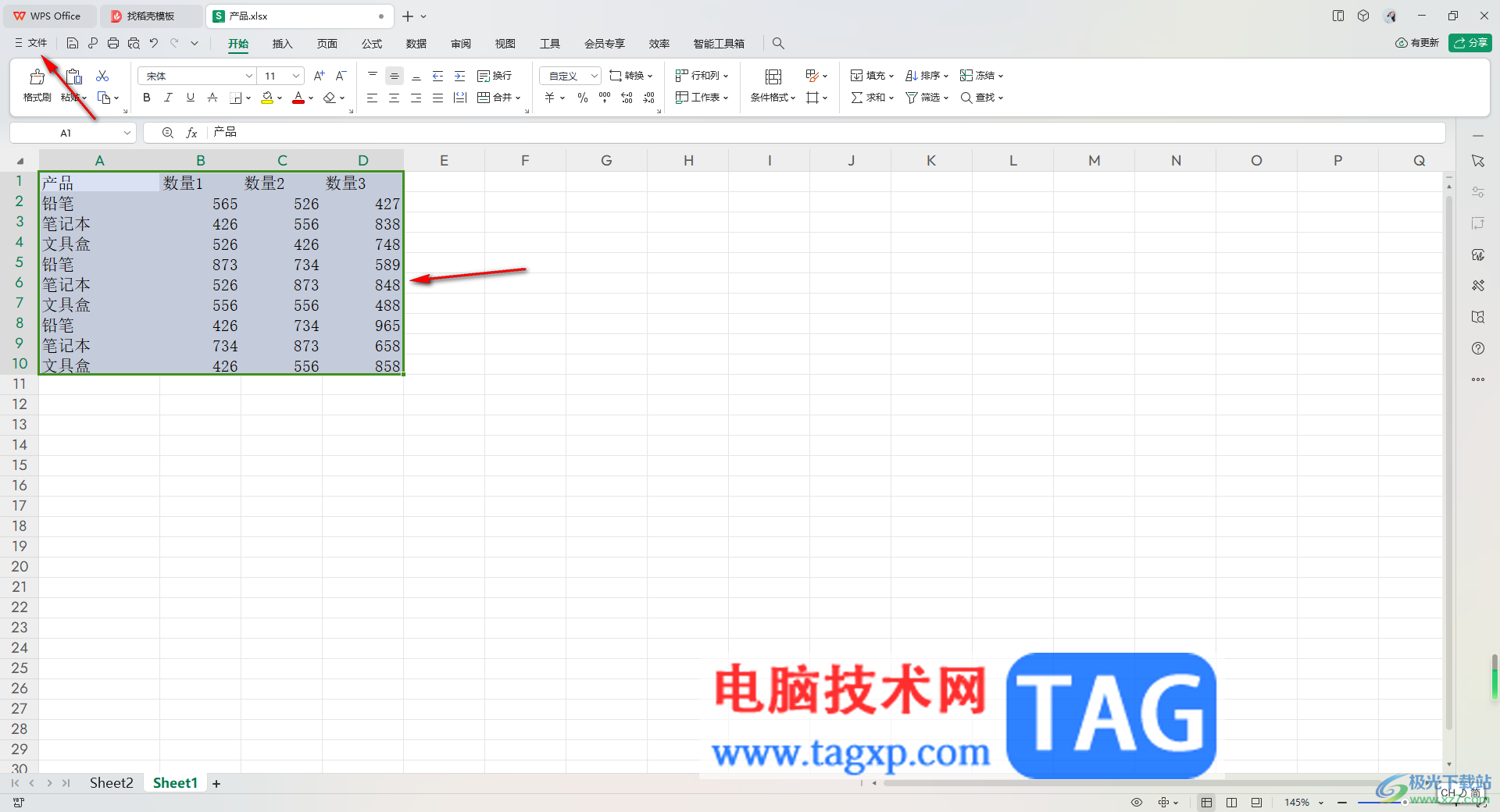Click the Copy icon in the ribbon
This screenshot has width=1500, height=812.
click(x=104, y=98)
